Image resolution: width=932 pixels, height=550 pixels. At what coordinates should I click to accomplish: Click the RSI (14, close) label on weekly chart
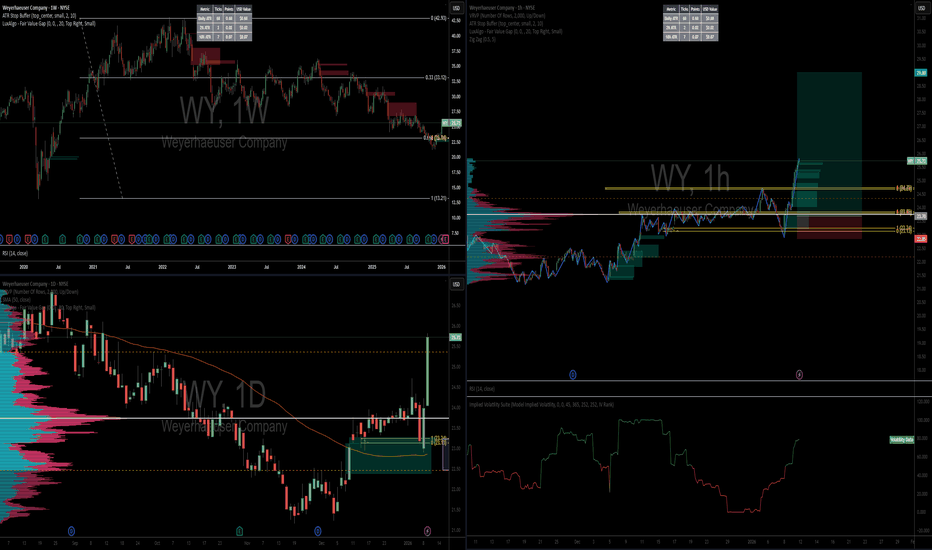coord(15,253)
